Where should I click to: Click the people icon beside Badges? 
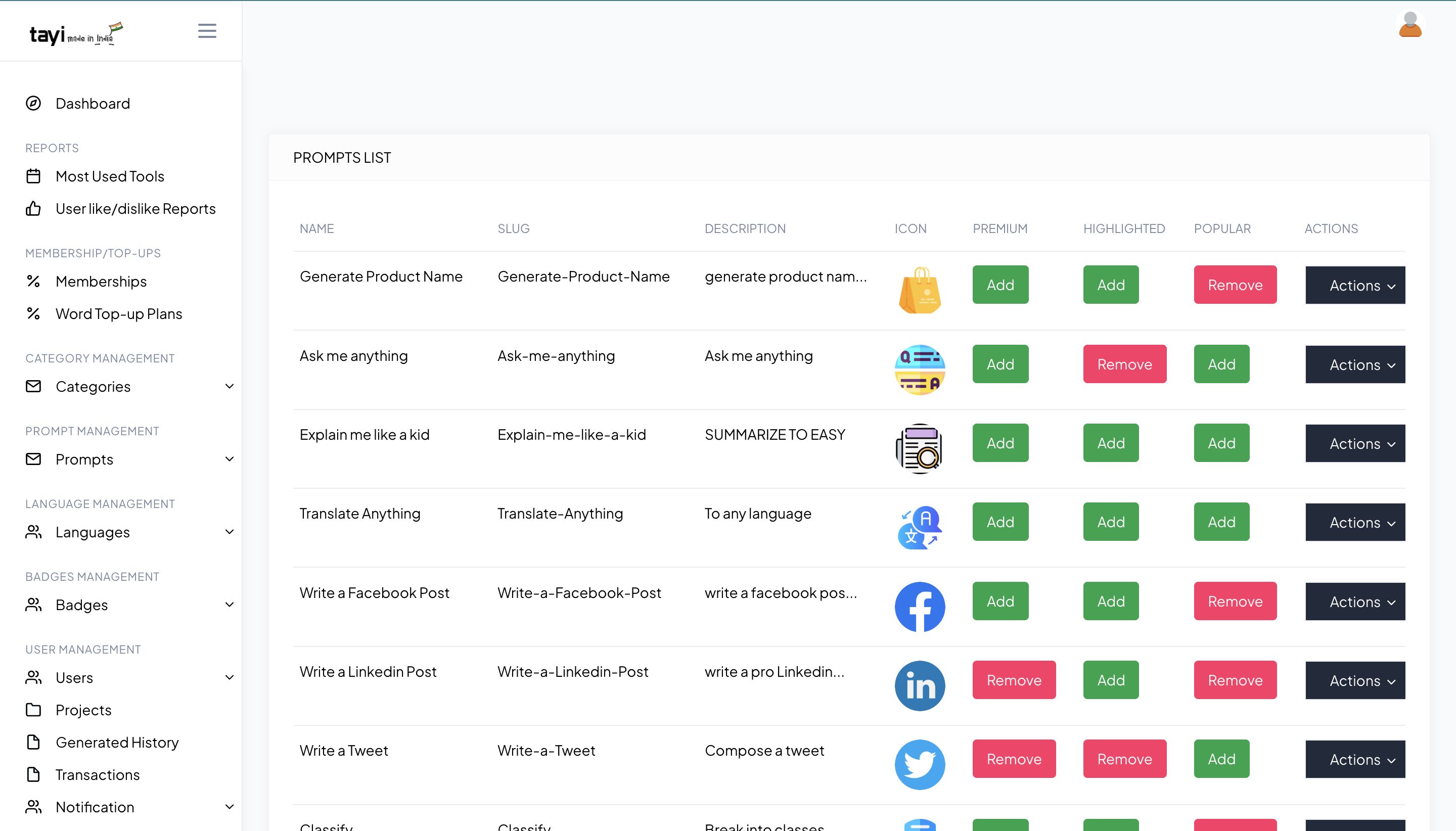33,605
